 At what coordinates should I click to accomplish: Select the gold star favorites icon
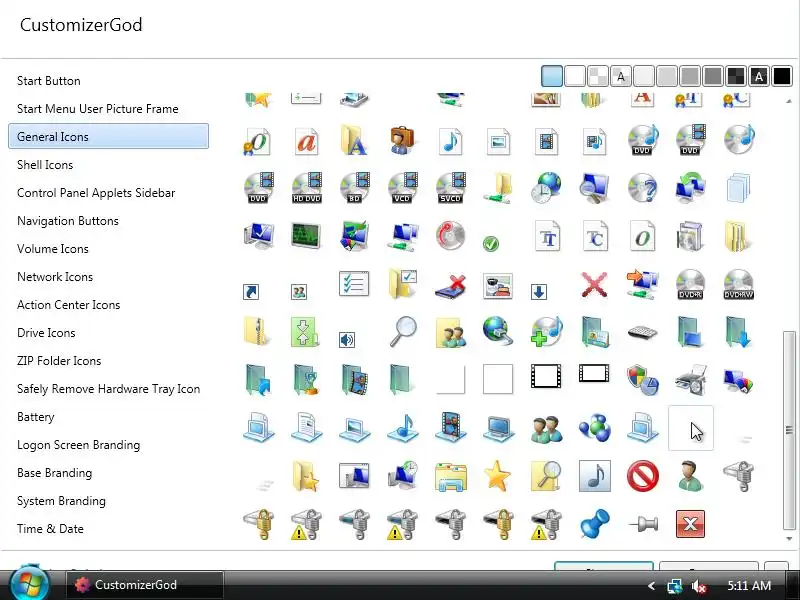point(497,476)
